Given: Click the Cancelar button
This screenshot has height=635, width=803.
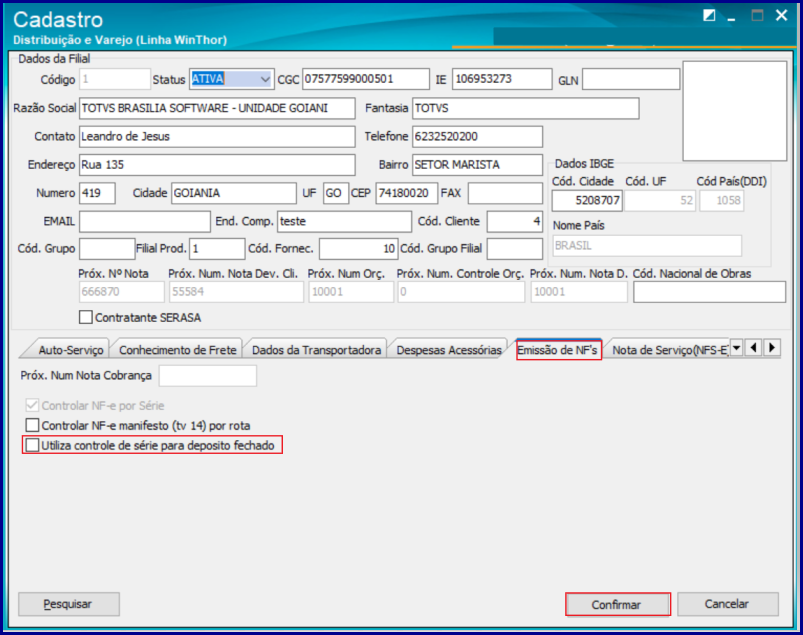Looking at the screenshot, I should 727,604.
